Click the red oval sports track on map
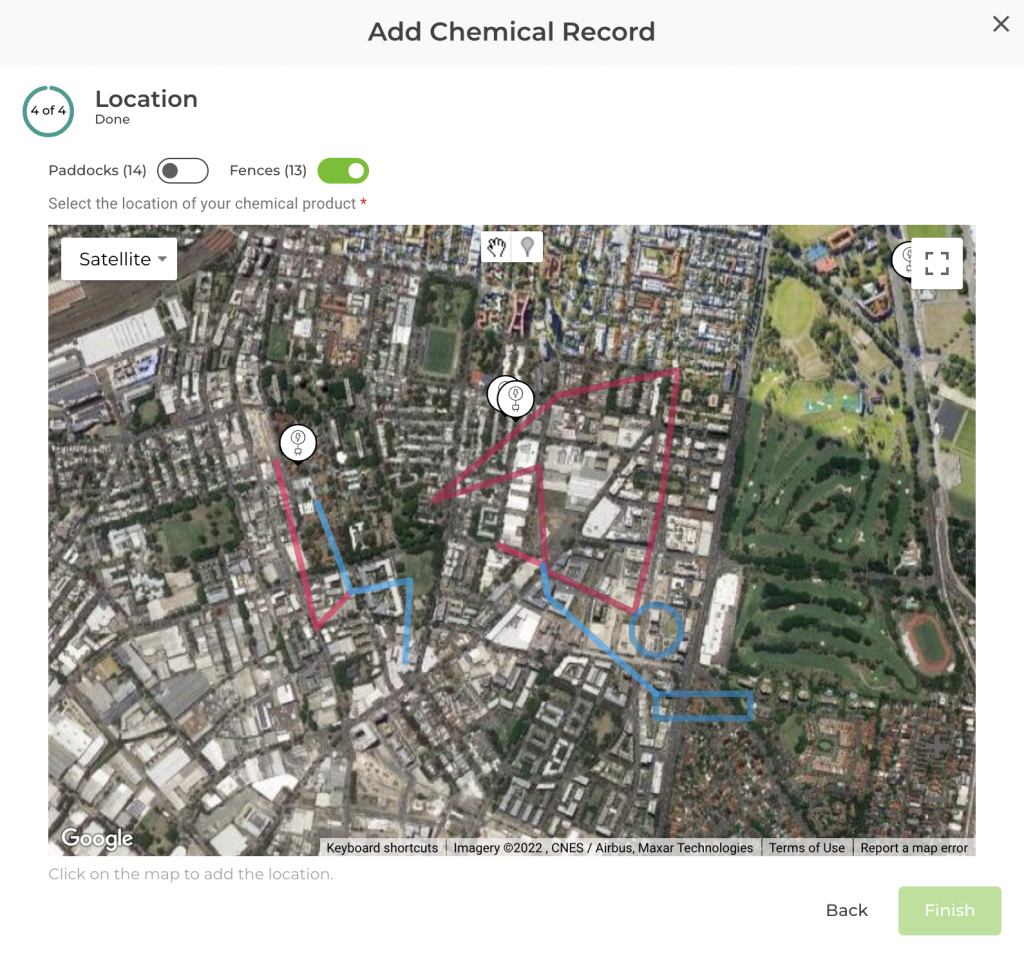1024x956 pixels. point(929,640)
